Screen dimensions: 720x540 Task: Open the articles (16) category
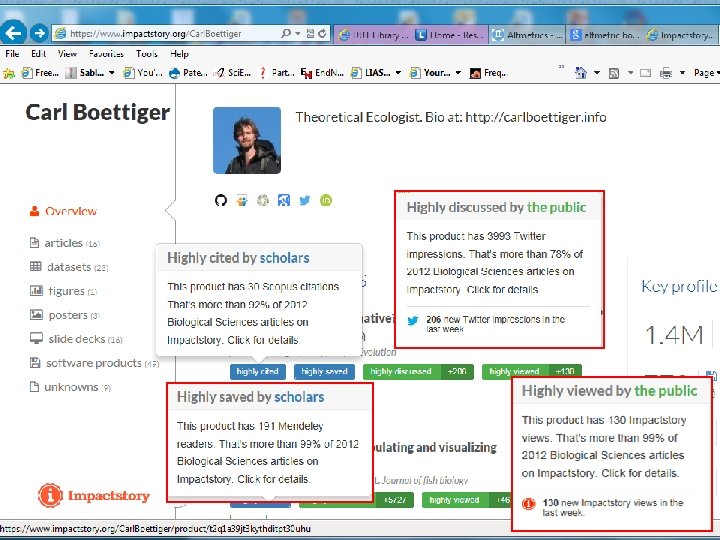click(x=65, y=243)
